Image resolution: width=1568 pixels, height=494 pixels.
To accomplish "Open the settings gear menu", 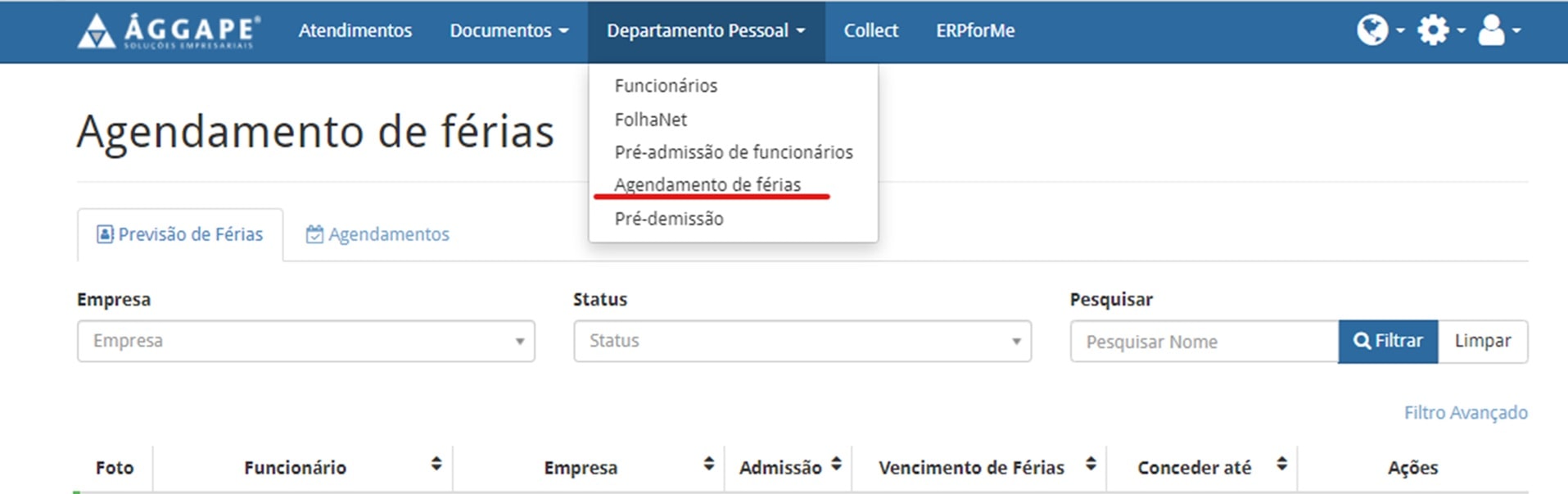I will coord(1439,31).
